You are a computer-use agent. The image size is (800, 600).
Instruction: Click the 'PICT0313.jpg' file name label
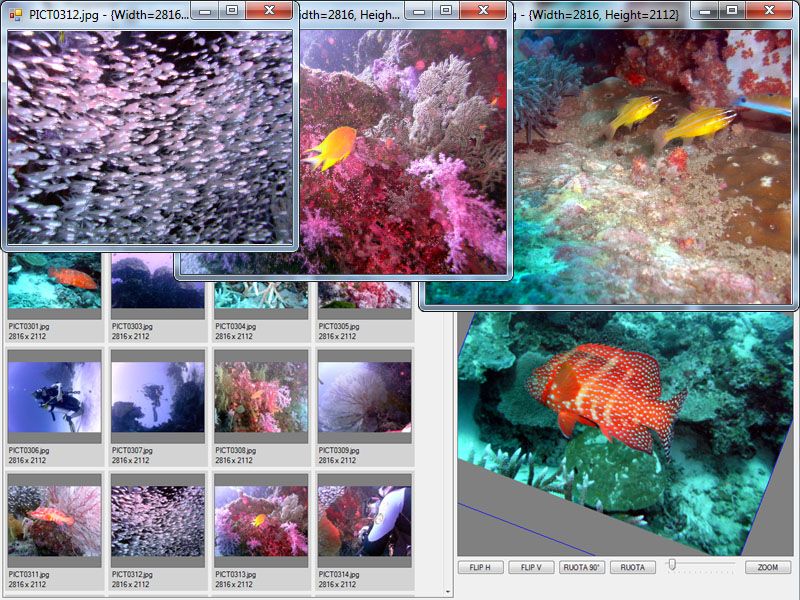point(236,574)
